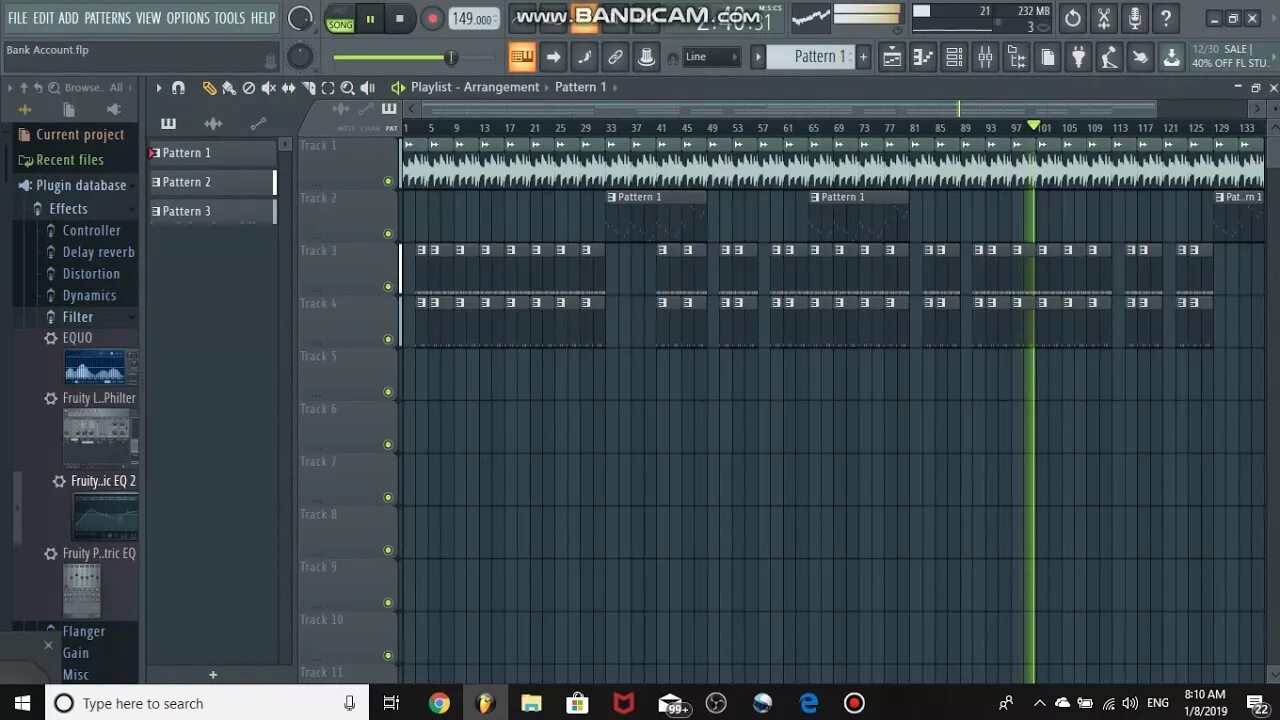Image resolution: width=1280 pixels, height=720 pixels.
Task: Open the help question mark icon
Action: (1166, 18)
